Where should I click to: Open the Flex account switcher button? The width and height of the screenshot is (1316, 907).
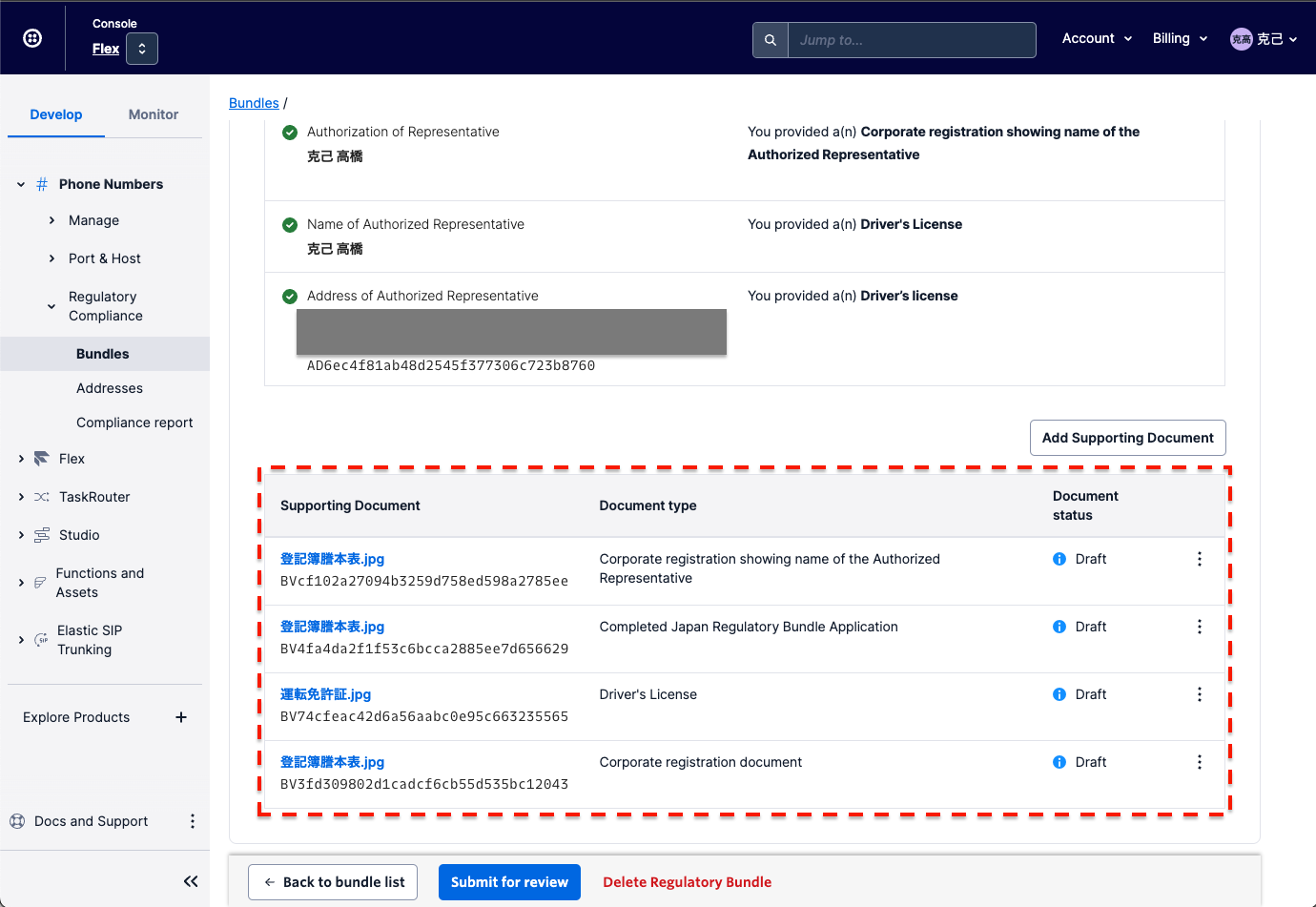tap(142, 49)
